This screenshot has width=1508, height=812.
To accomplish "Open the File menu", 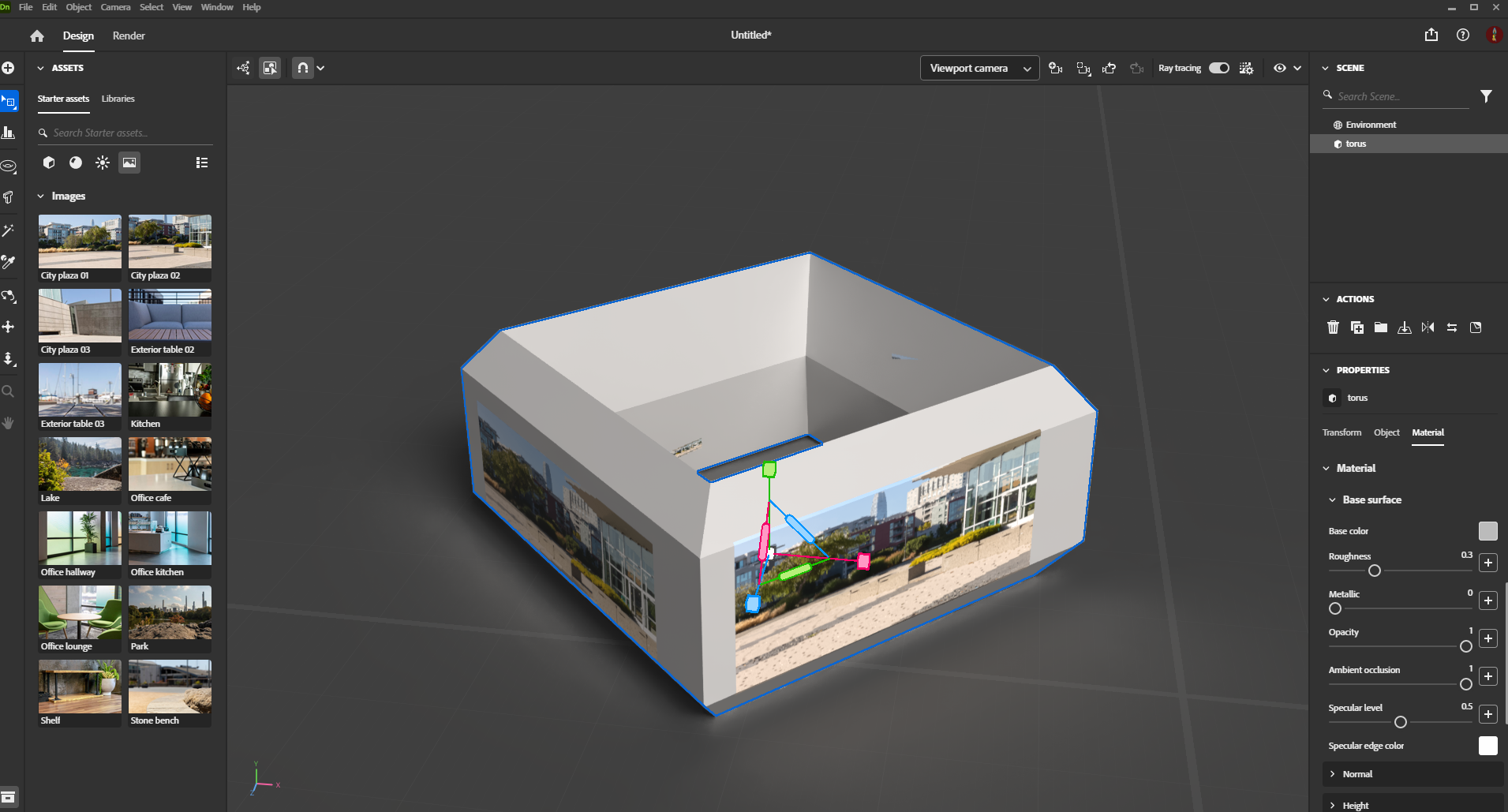I will pyautogui.click(x=26, y=7).
